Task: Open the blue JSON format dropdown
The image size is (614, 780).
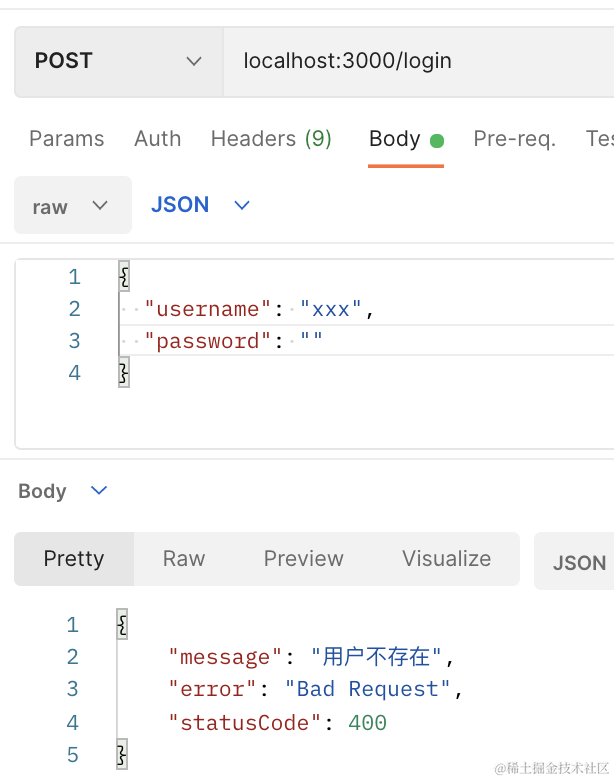Action: 201,205
